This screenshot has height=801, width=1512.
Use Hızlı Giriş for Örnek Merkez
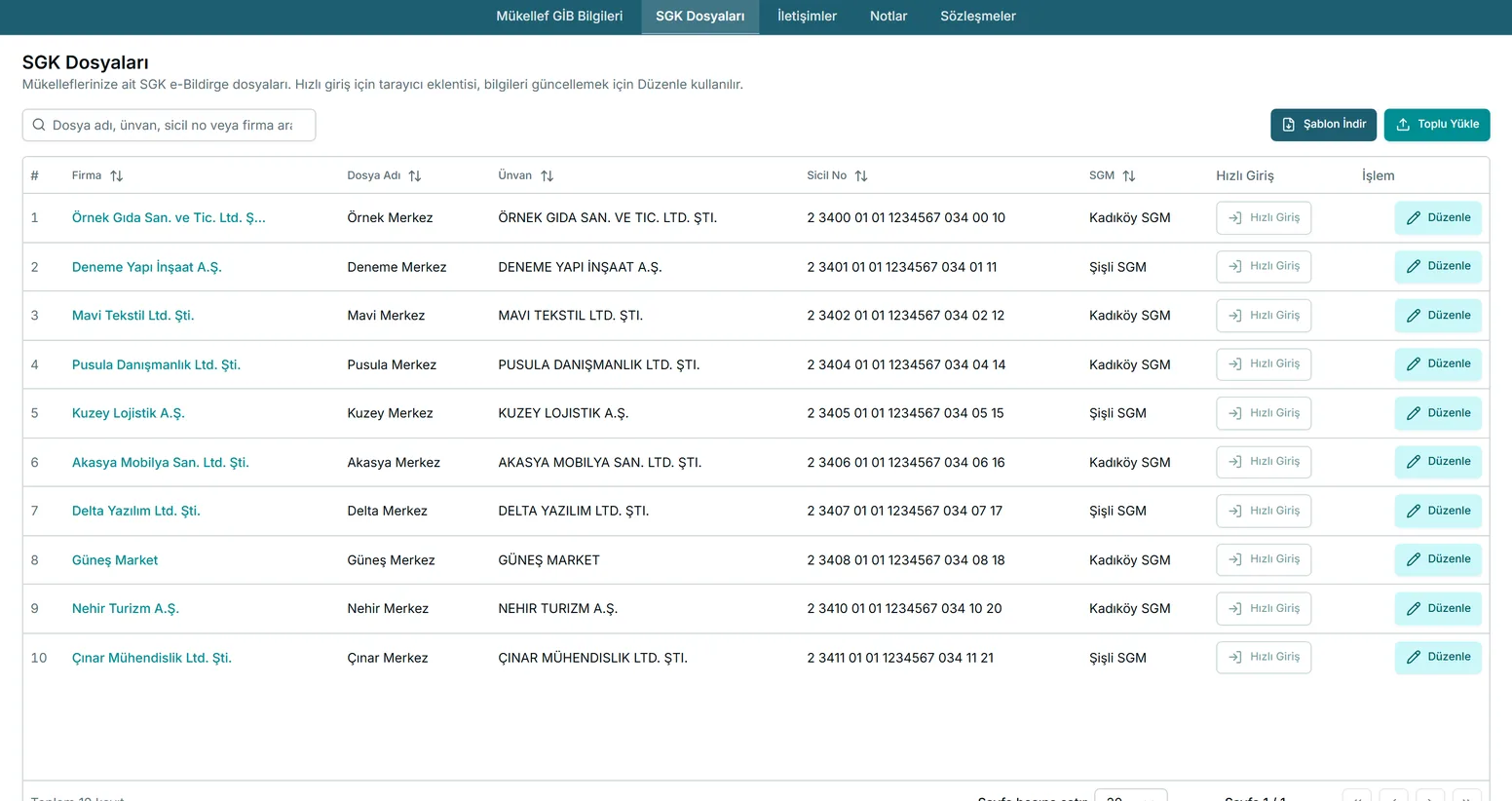click(x=1264, y=218)
